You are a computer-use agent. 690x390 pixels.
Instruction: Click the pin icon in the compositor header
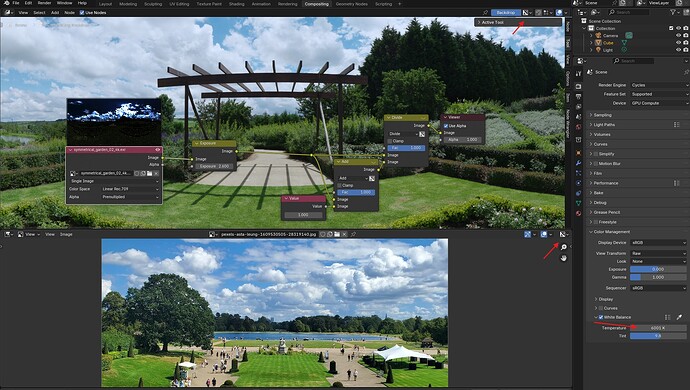coord(485,13)
